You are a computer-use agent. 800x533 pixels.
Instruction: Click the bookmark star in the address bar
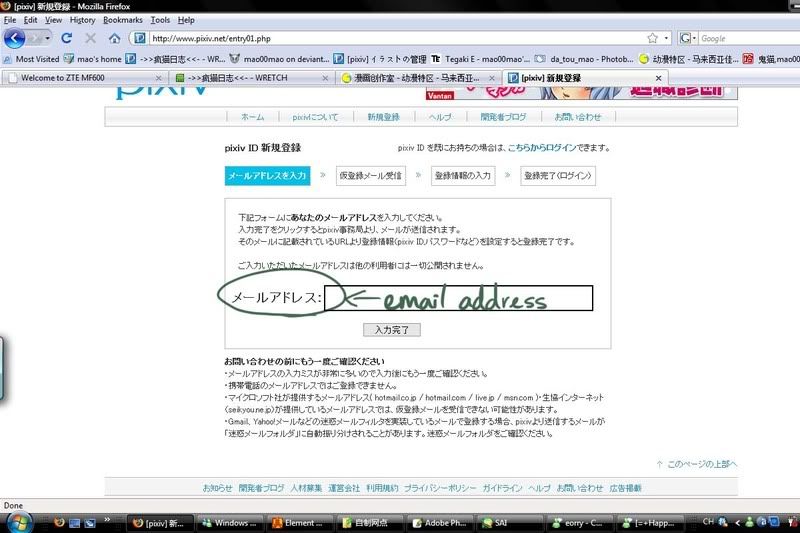coord(653,38)
